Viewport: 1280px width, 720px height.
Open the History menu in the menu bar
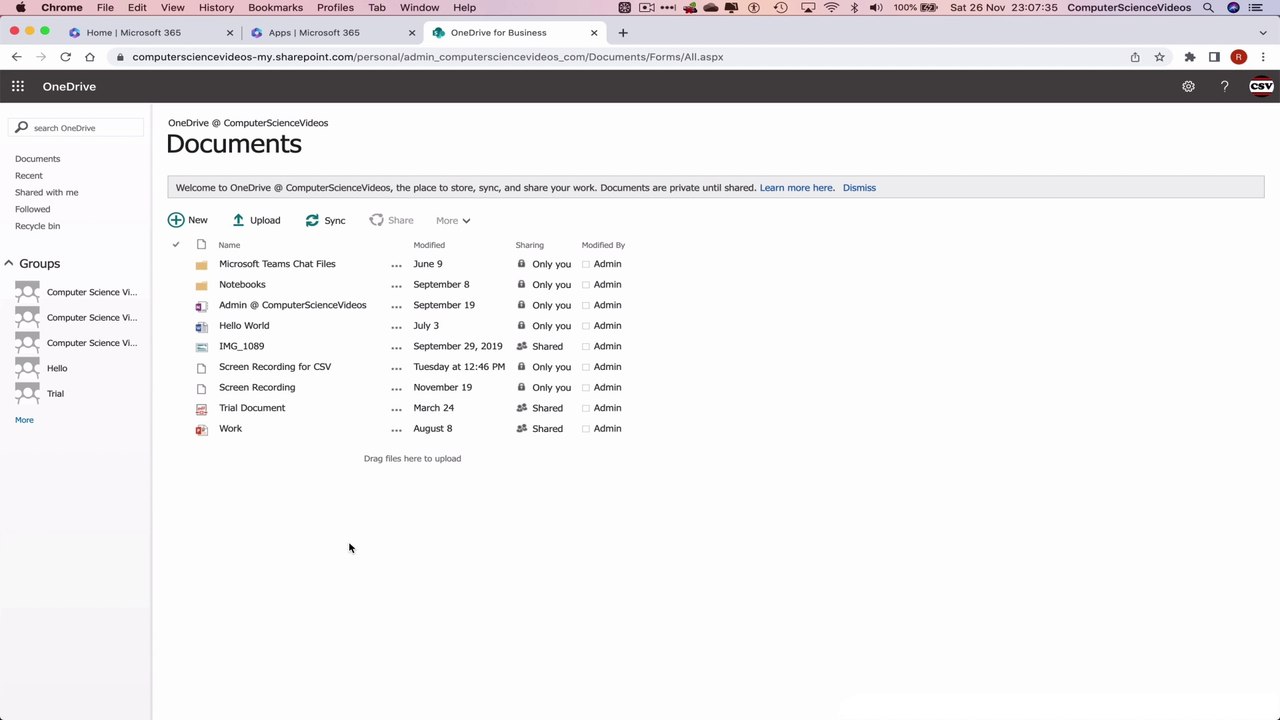coord(216,8)
